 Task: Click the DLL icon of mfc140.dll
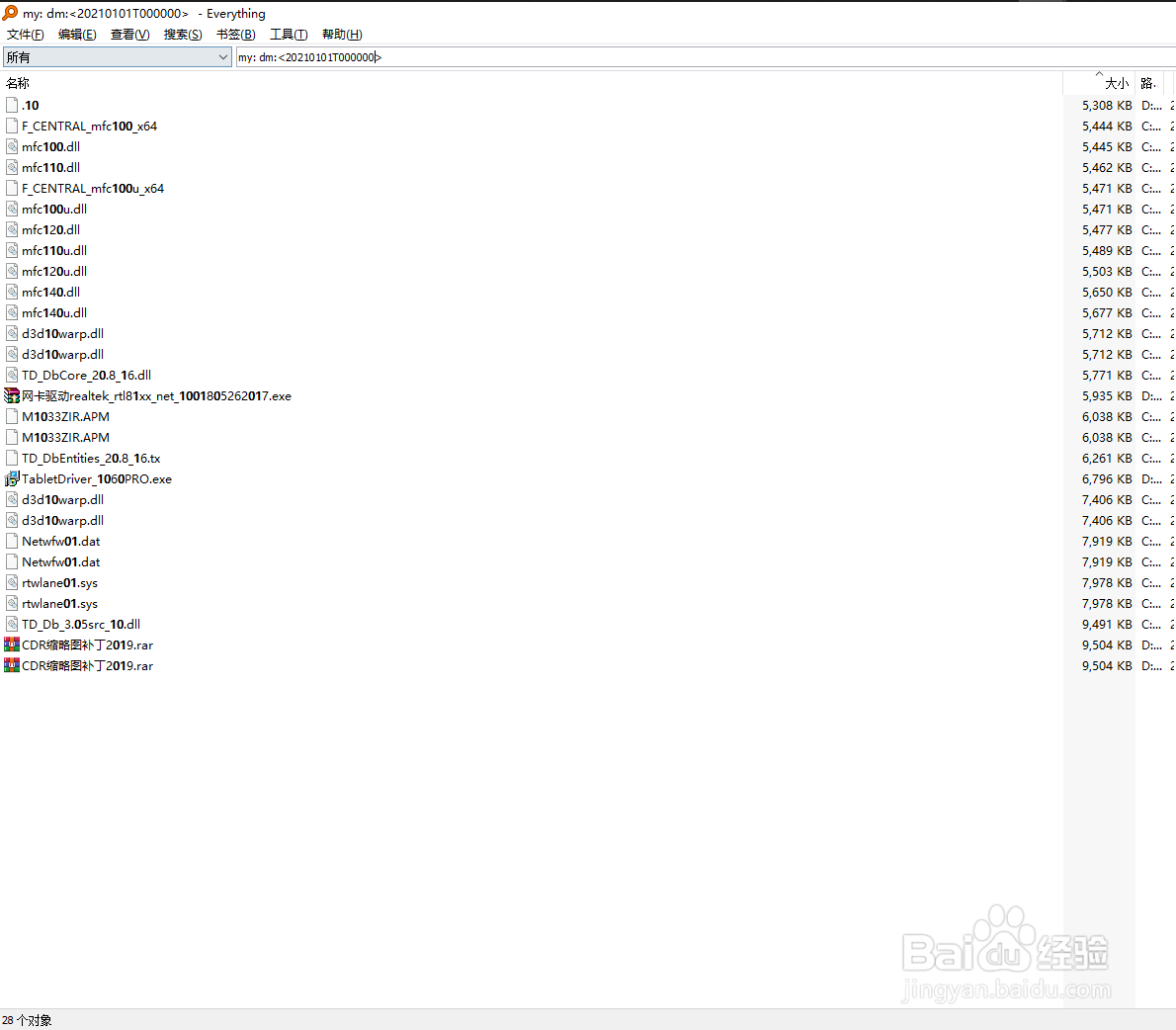(x=11, y=292)
